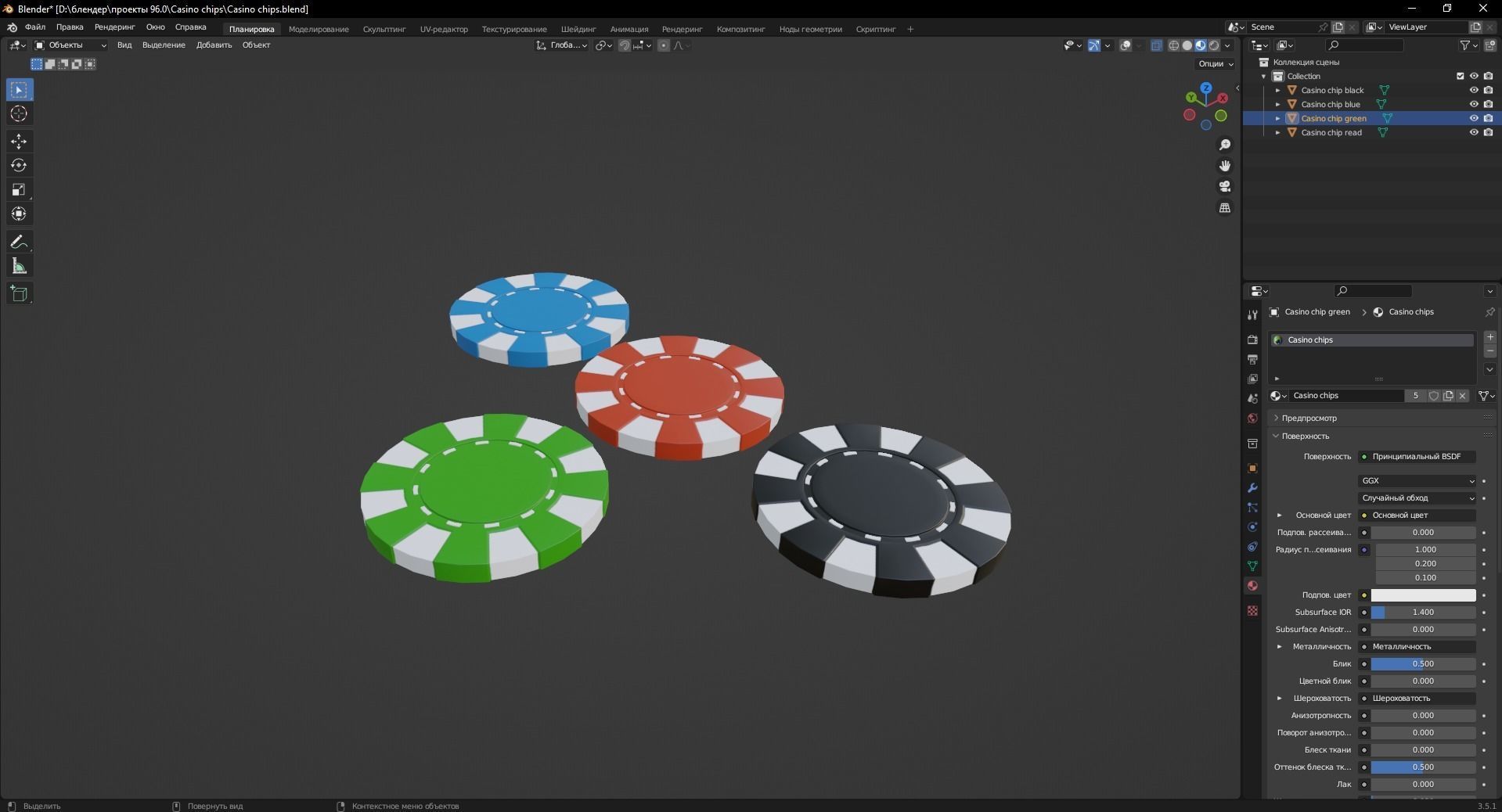Open the GGX distribution dropdown
1502x812 pixels.
pos(1417,480)
